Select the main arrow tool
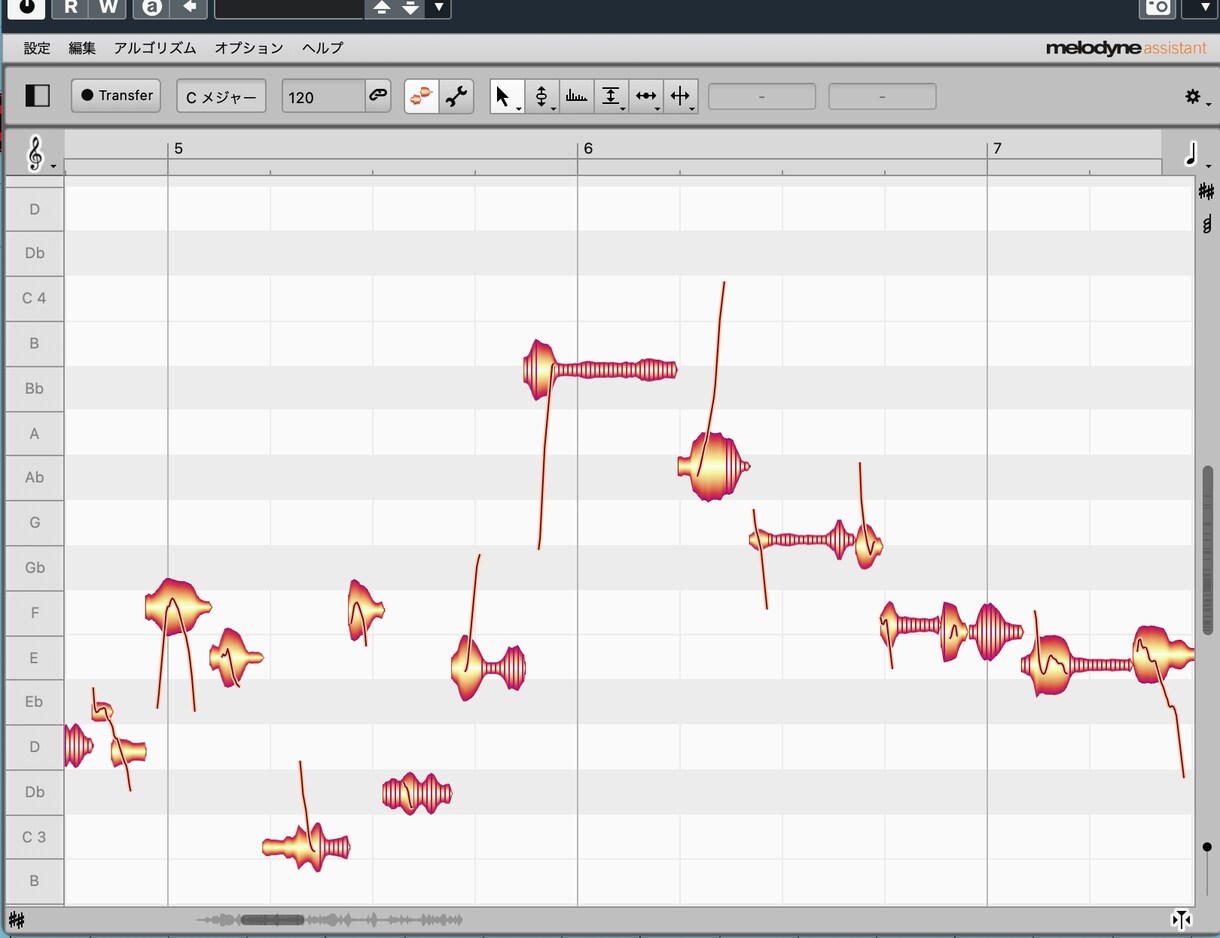This screenshot has width=1220, height=938. pos(506,96)
